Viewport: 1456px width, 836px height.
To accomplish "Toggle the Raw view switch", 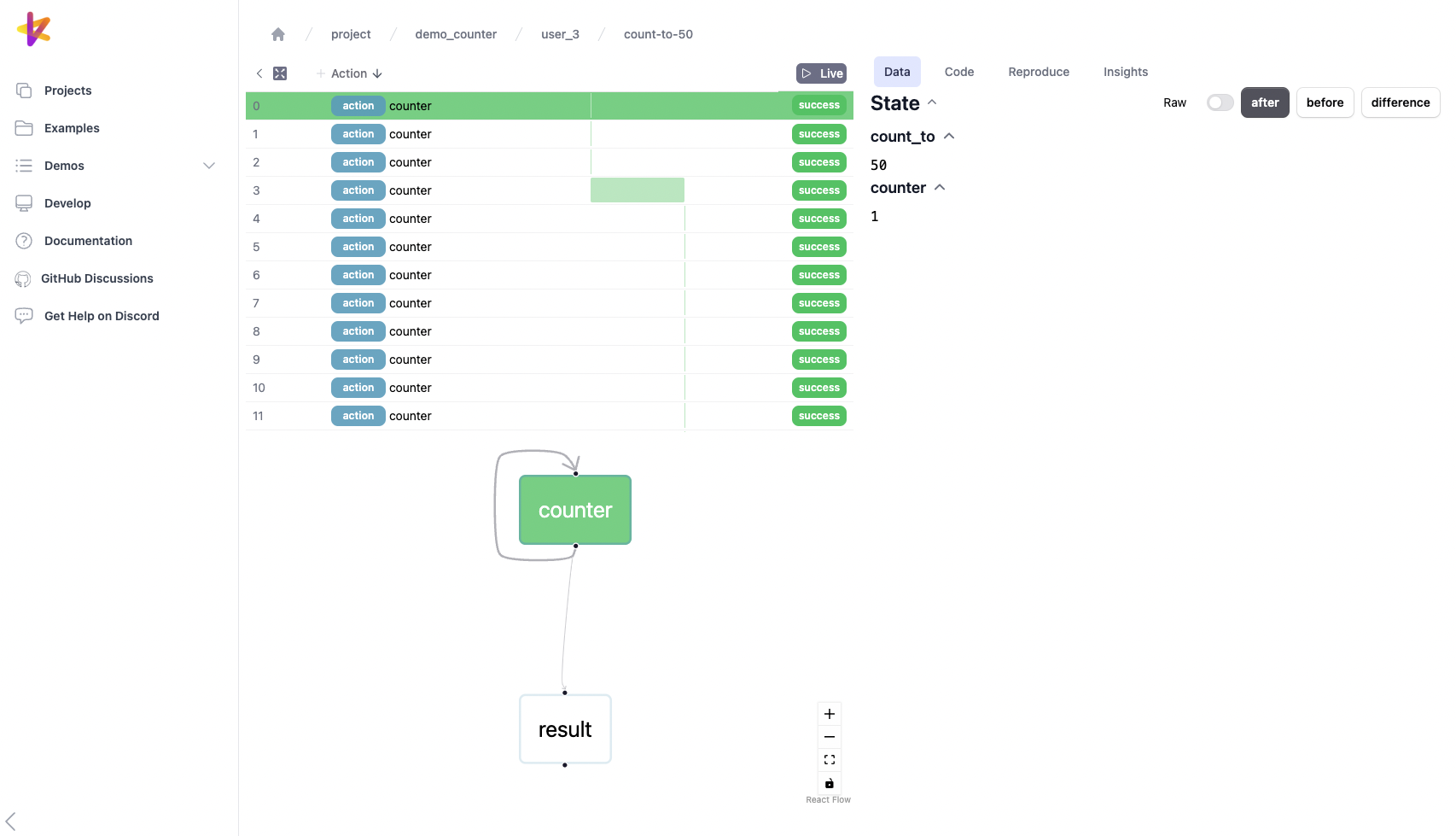I will [1220, 102].
